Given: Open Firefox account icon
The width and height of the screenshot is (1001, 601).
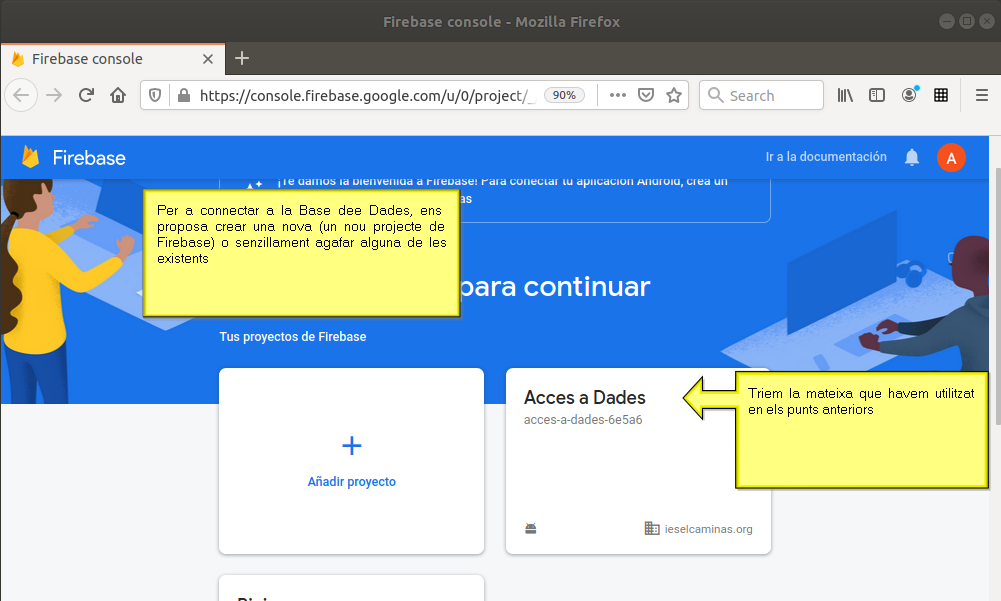Looking at the screenshot, I should 909,95.
